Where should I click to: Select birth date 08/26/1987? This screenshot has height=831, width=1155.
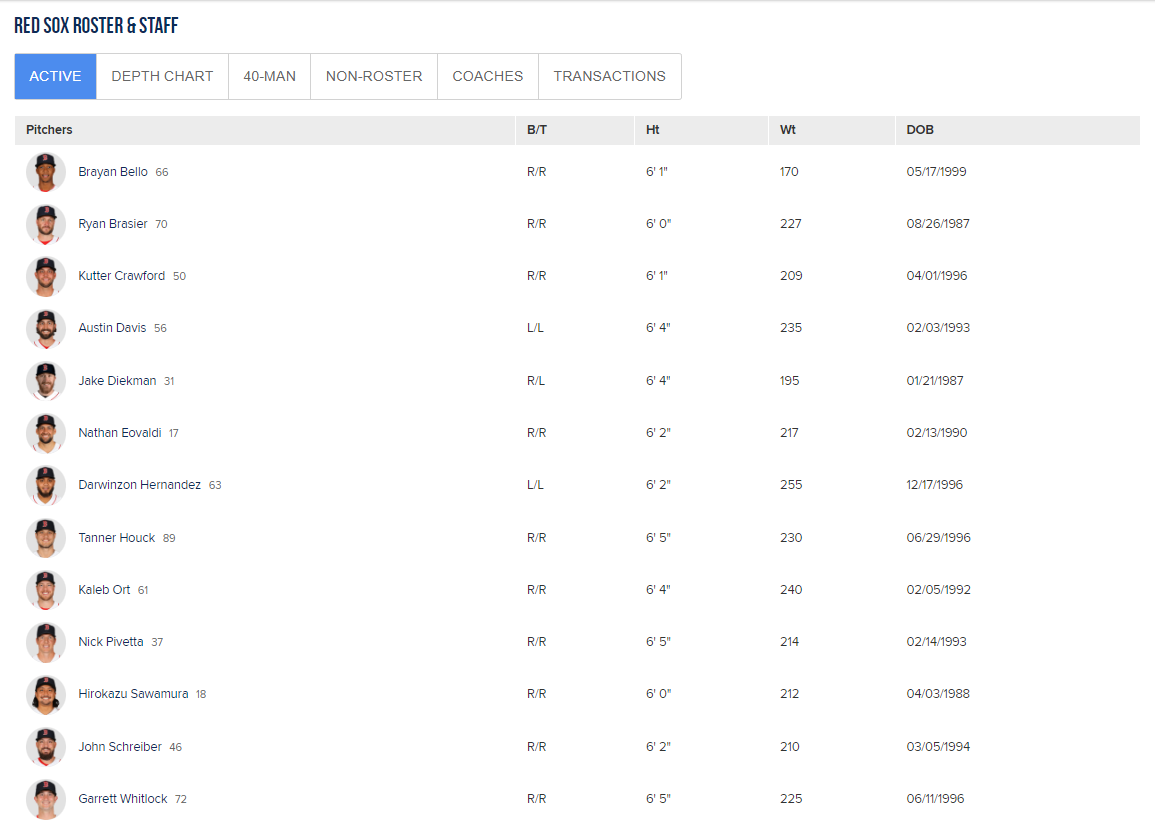click(938, 224)
